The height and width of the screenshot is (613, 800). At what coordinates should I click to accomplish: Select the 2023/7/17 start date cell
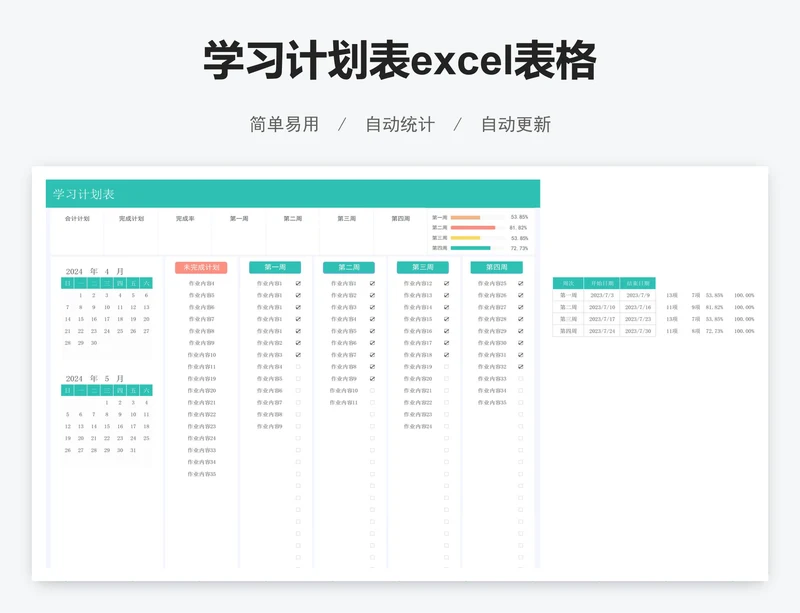pos(602,319)
